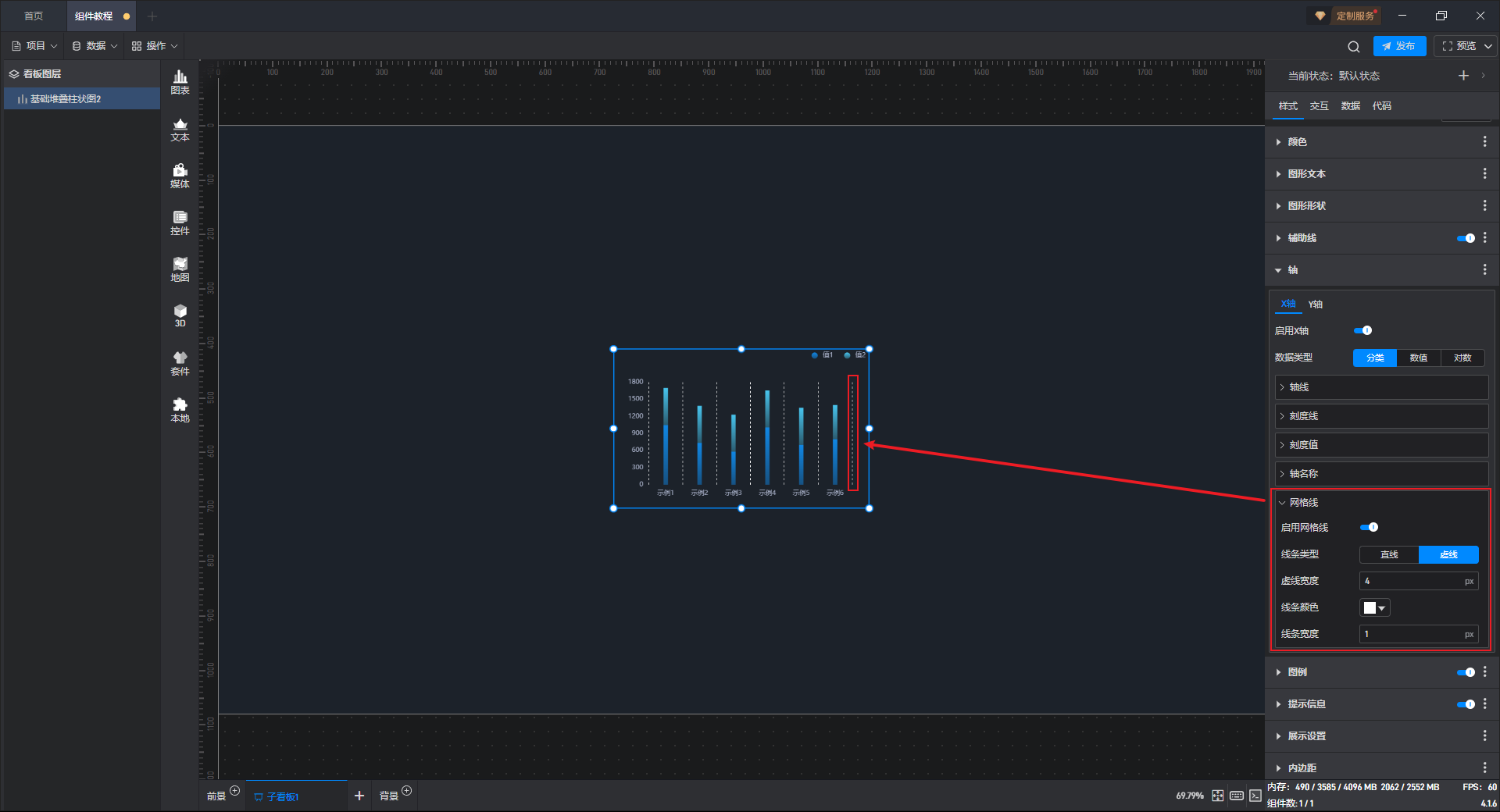The width and height of the screenshot is (1500, 812).
Task: Open the 套件 kit components panel
Action: point(180,363)
